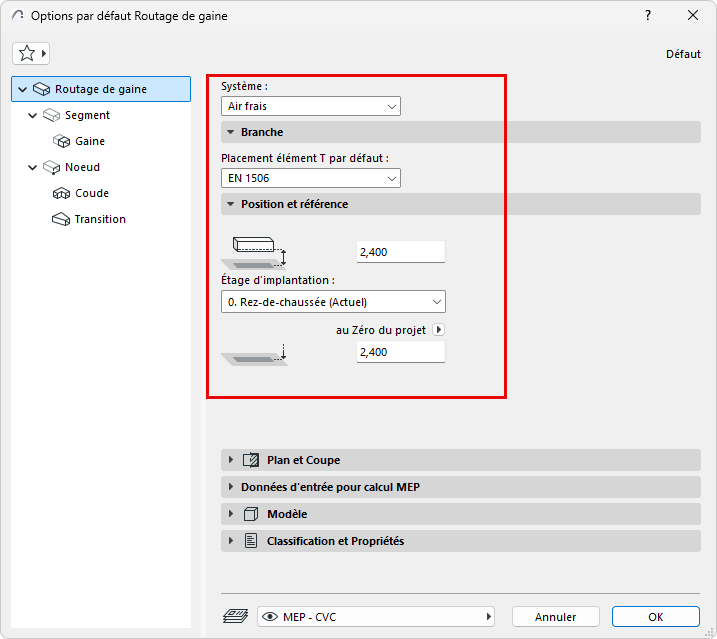The height and width of the screenshot is (639, 717).
Task: Collapse the Branche section
Action: [230, 132]
